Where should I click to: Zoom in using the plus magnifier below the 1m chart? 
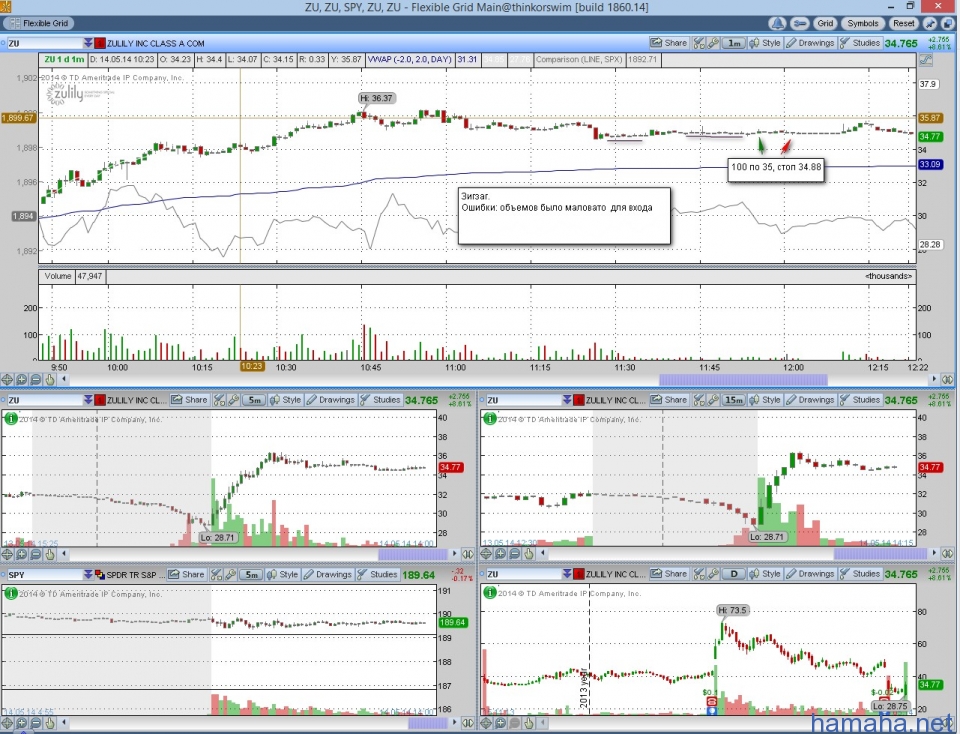pyautogui.click(x=21, y=380)
